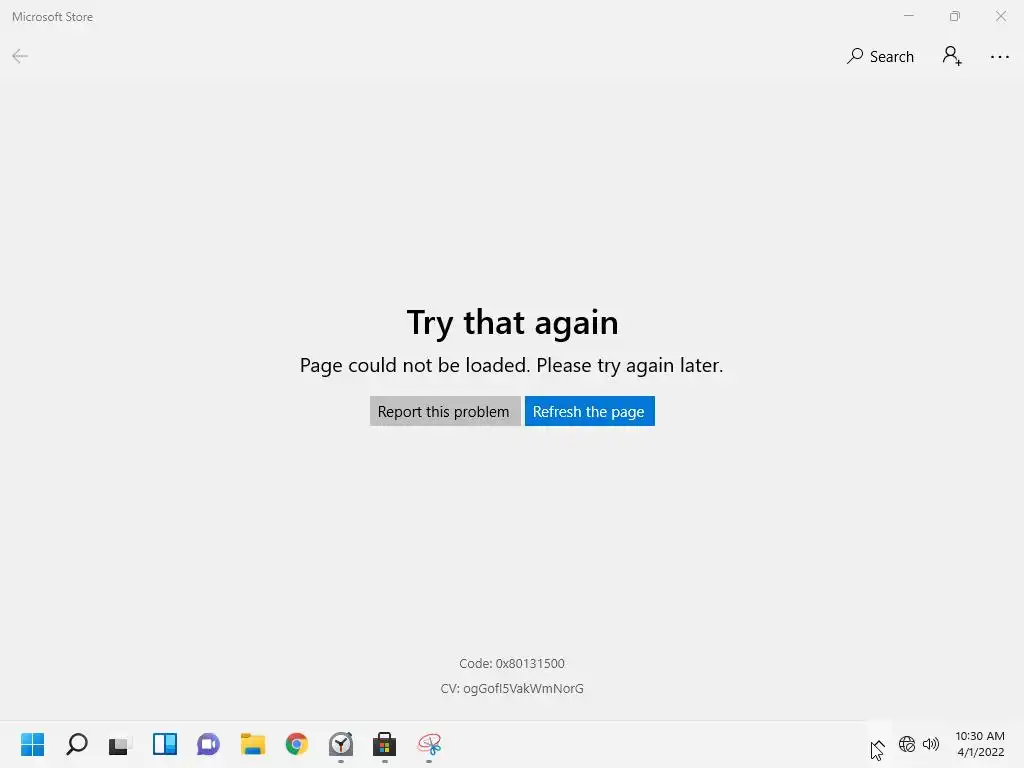Click the error code 0x80131500 text
This screenshot has width=1024, height=768.
(511, 664)
